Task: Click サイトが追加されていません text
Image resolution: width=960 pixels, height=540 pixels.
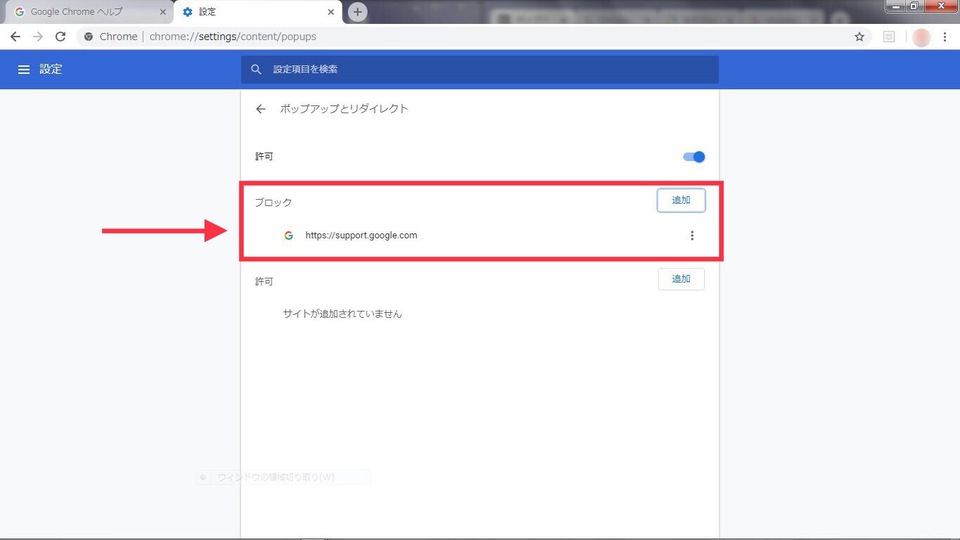Action: 342,313
